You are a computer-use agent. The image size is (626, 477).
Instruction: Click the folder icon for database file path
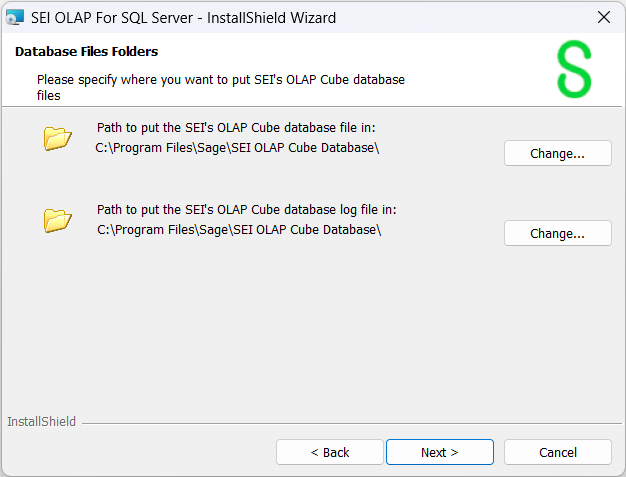coord(58,139)
